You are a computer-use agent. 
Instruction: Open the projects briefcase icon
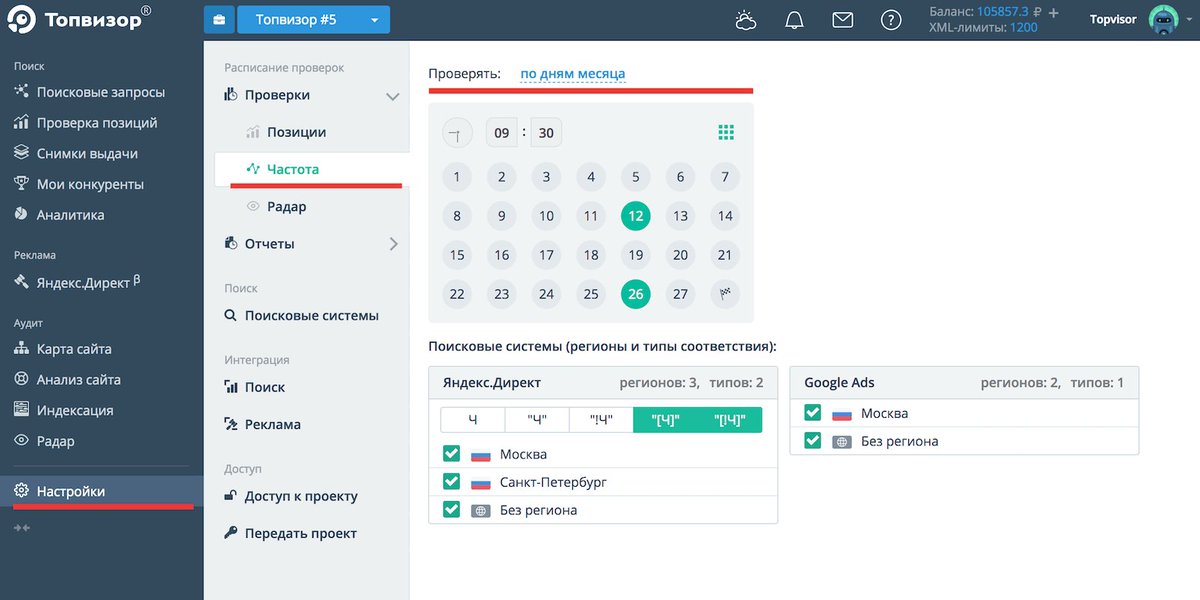click(x=218, y=19)
